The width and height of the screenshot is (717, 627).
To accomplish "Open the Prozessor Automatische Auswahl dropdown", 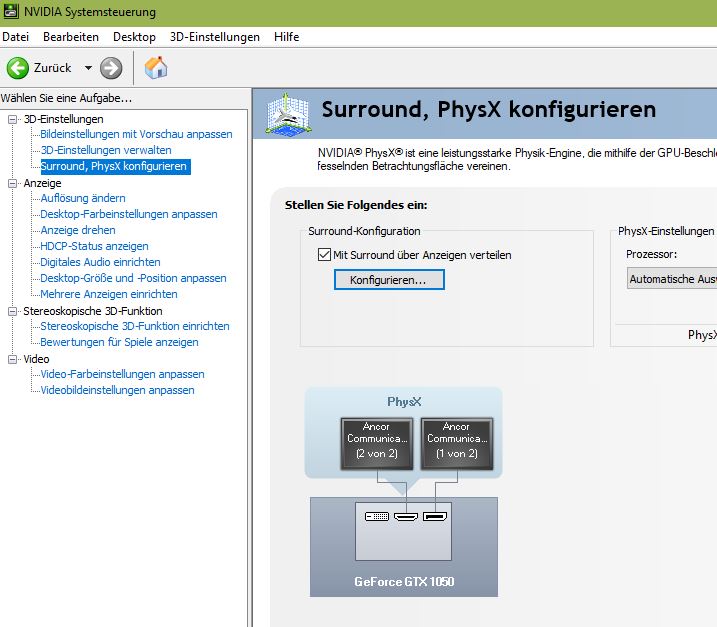I will tap(672, 278).
